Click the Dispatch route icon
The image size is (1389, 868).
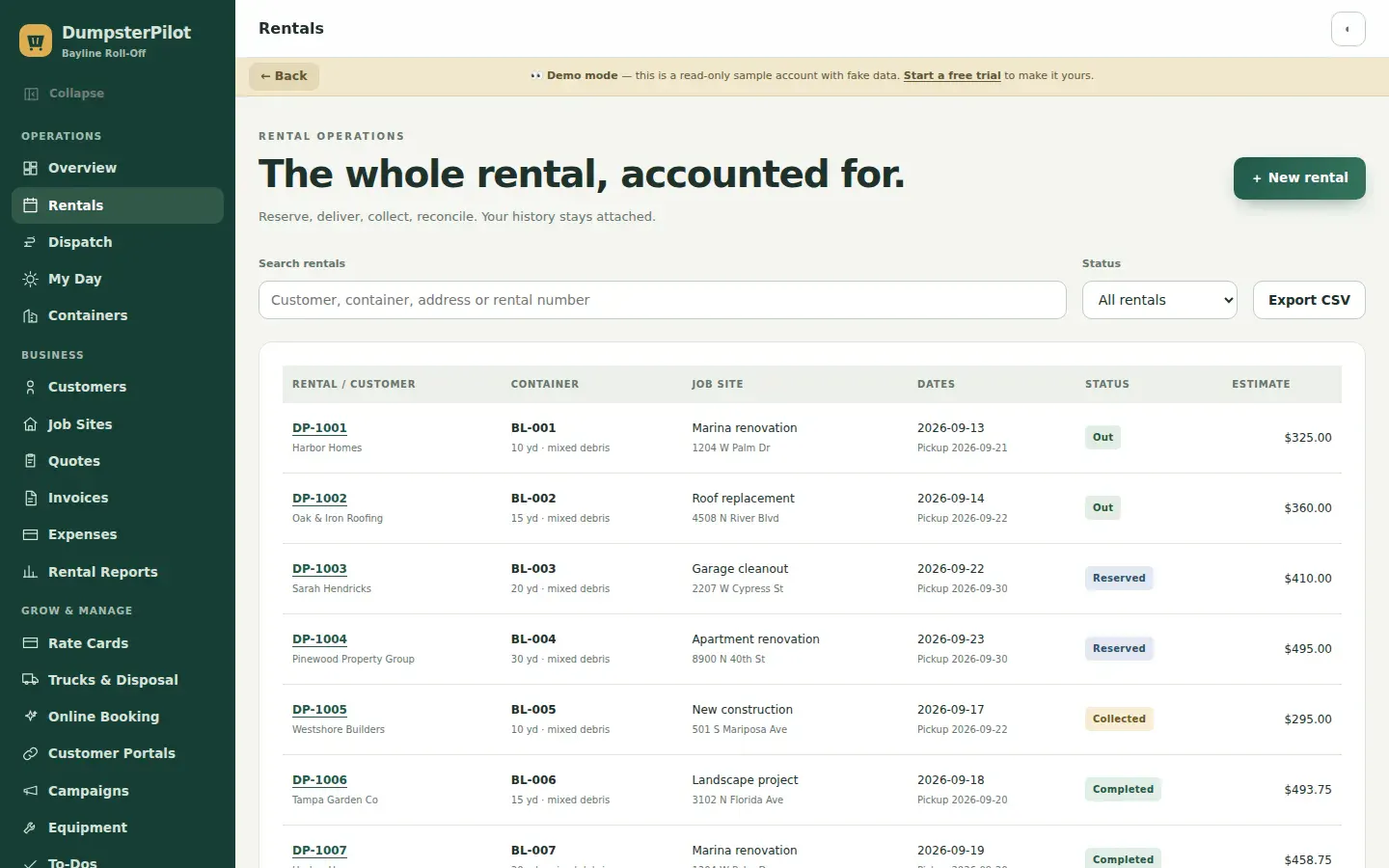(31, 242)
